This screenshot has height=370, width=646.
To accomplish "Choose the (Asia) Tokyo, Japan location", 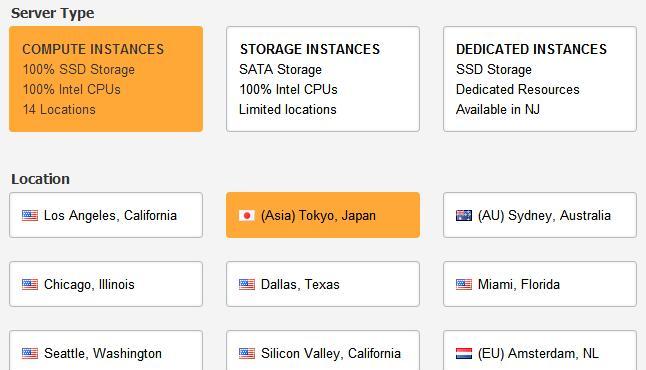I will coord(323,215).
